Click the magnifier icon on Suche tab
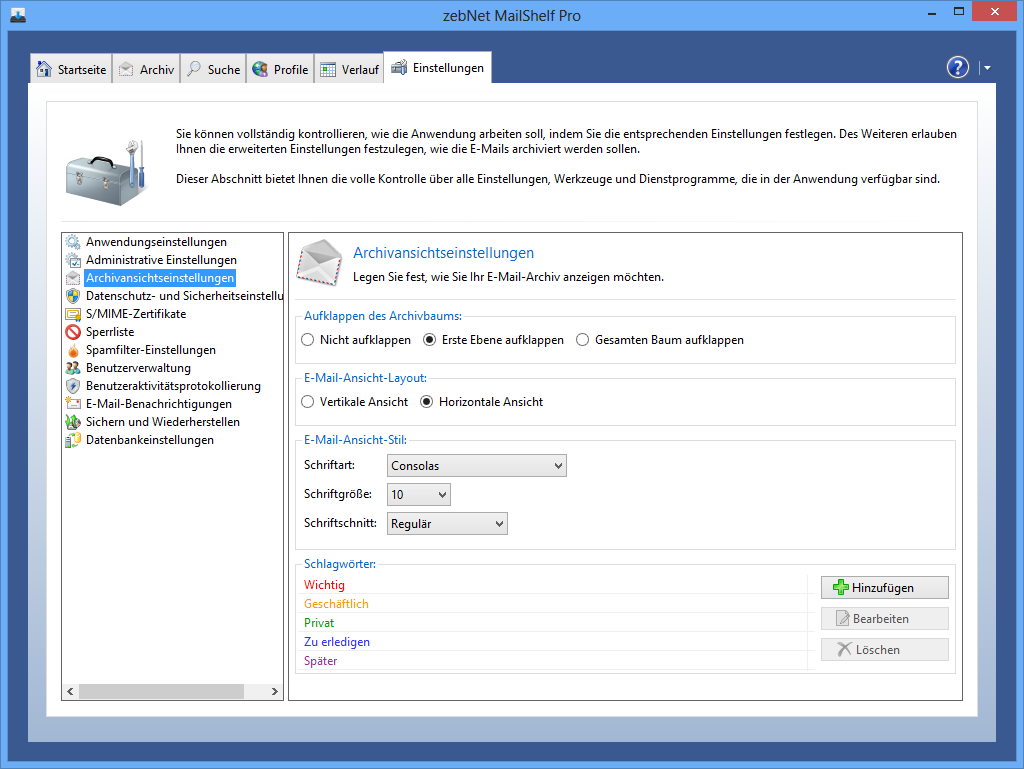1024x769 pixels. point(194,69)
